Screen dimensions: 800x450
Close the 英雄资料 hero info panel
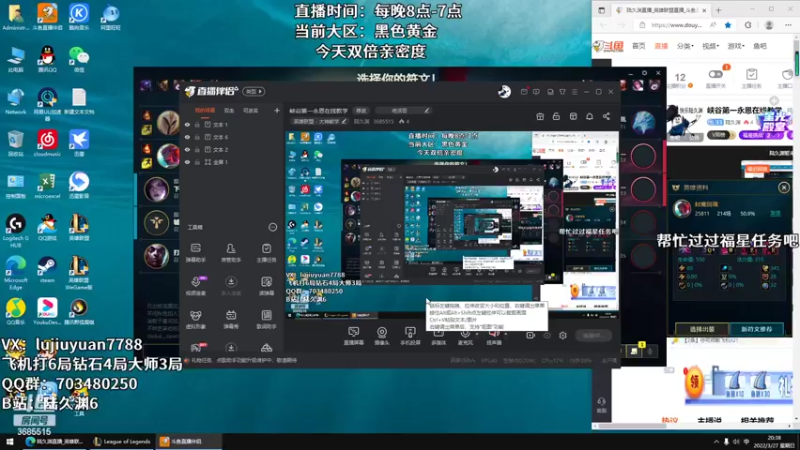(x=784, y=188)
